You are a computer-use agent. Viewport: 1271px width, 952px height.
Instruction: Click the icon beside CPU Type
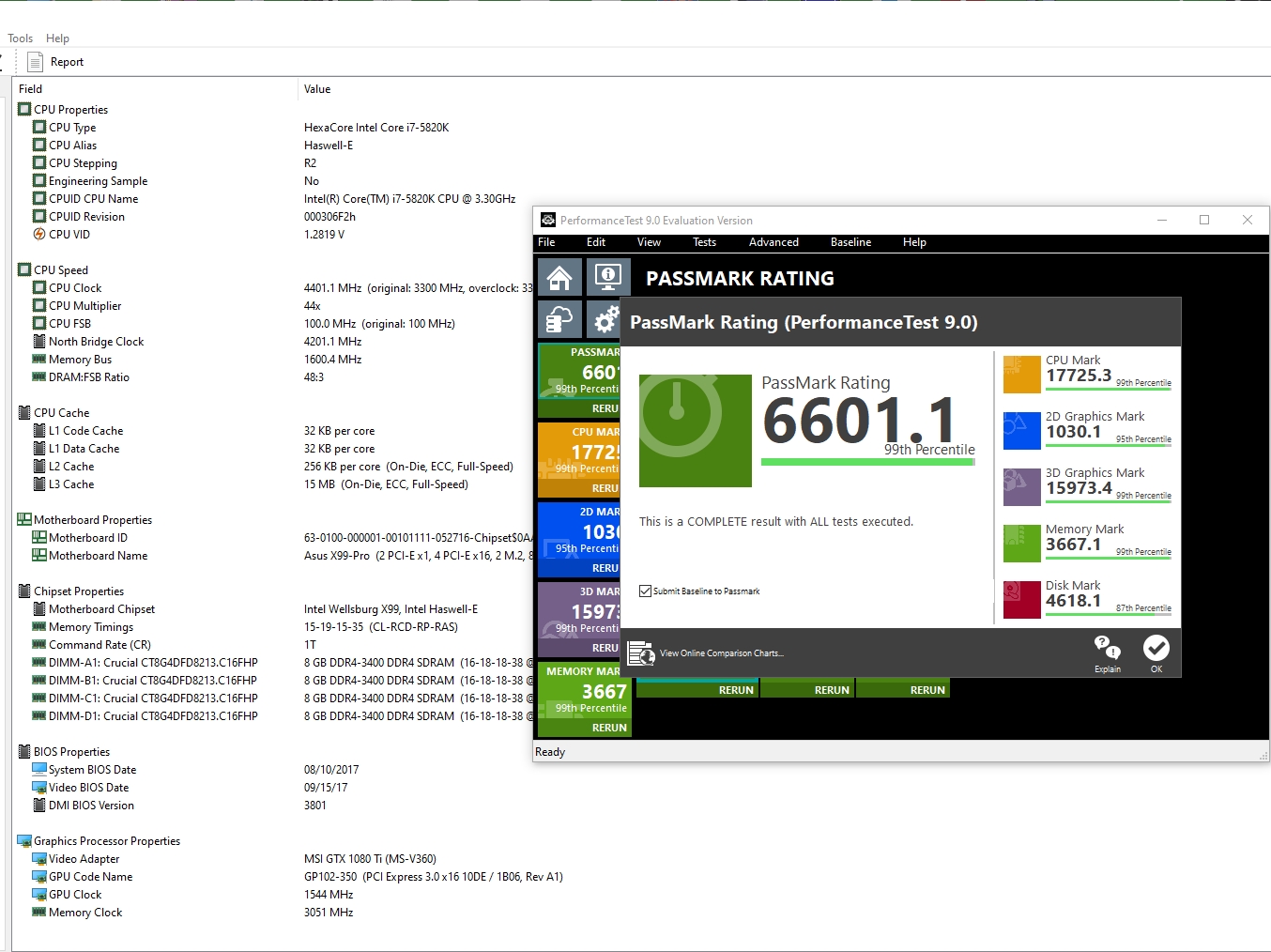point(39,128)
